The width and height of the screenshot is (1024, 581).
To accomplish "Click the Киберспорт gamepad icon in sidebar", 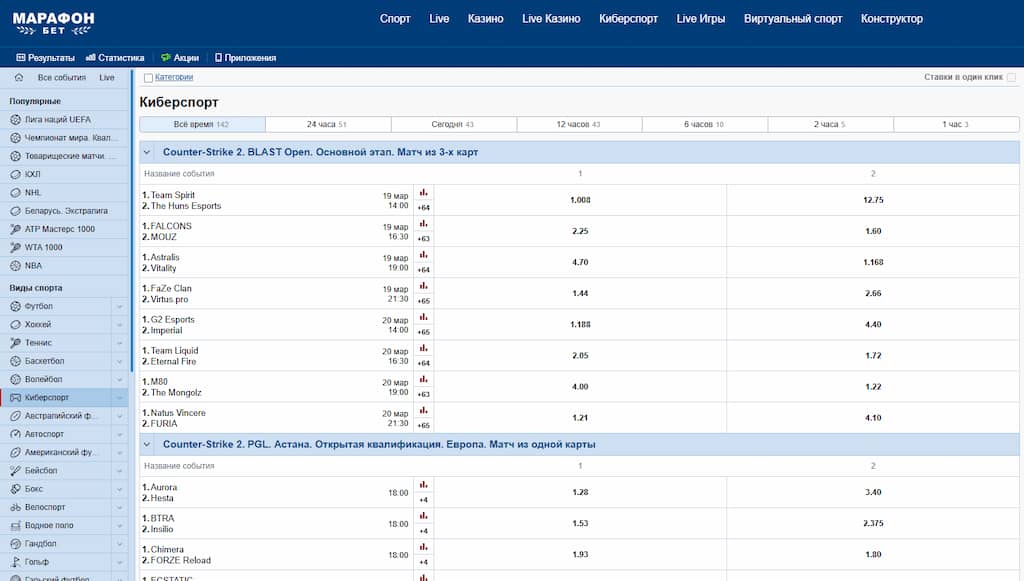I will click(15, 398).
